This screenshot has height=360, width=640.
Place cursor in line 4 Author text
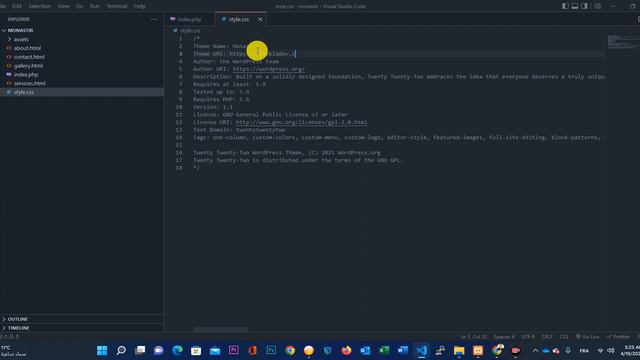(x=236, y=61)
